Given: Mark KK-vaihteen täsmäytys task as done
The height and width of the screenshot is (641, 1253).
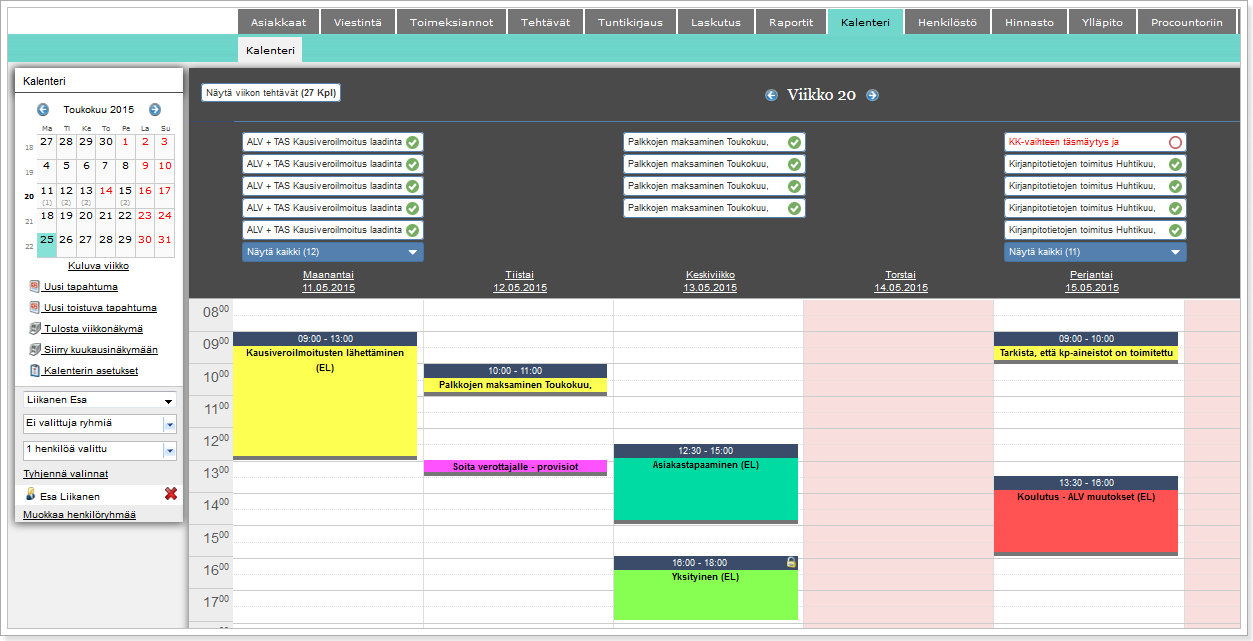Looking at the screenshot, I should pos(1175,142).
